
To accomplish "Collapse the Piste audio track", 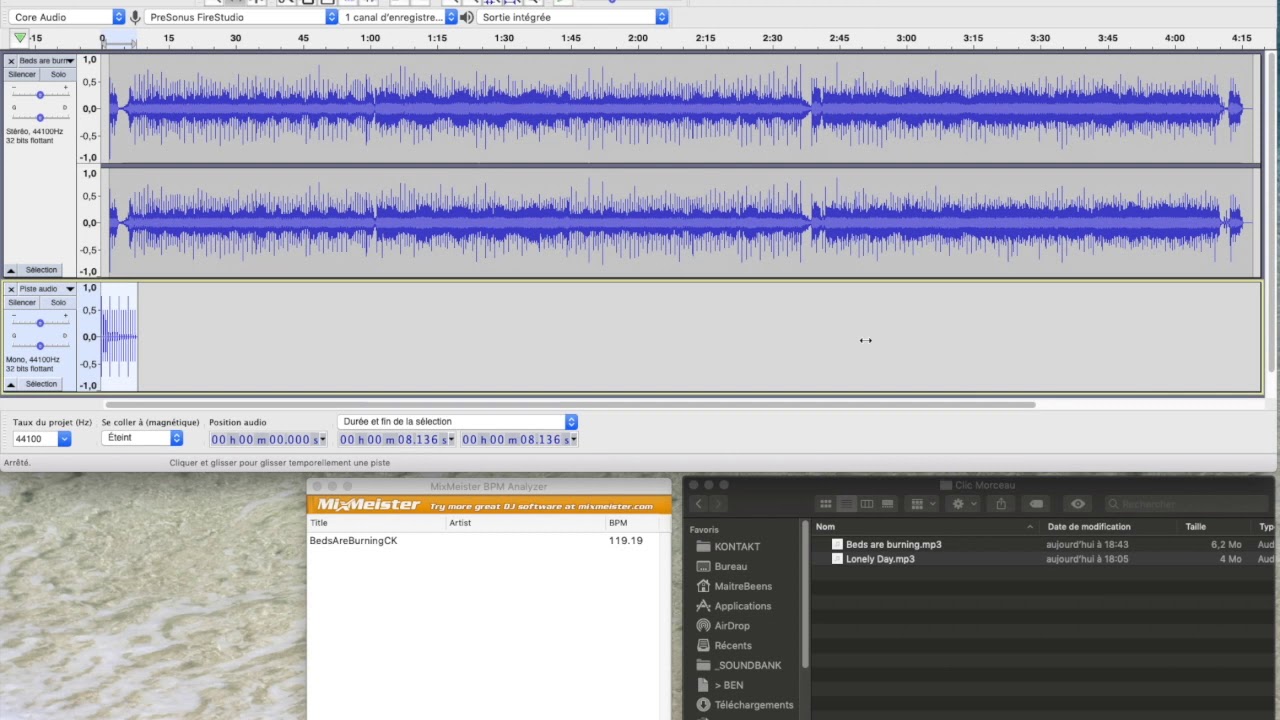I will coord(11,384).
